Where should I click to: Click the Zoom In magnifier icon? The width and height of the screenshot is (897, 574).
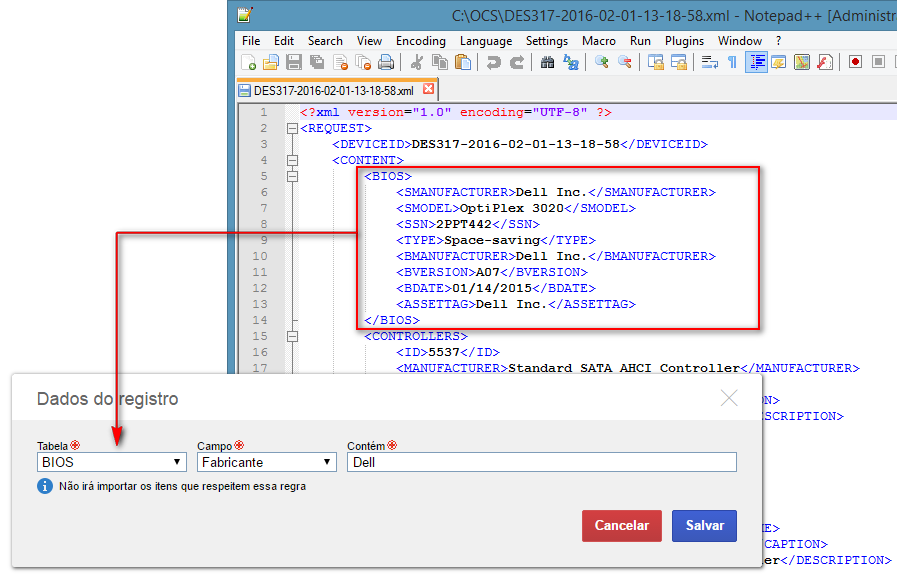pos(601,62)
